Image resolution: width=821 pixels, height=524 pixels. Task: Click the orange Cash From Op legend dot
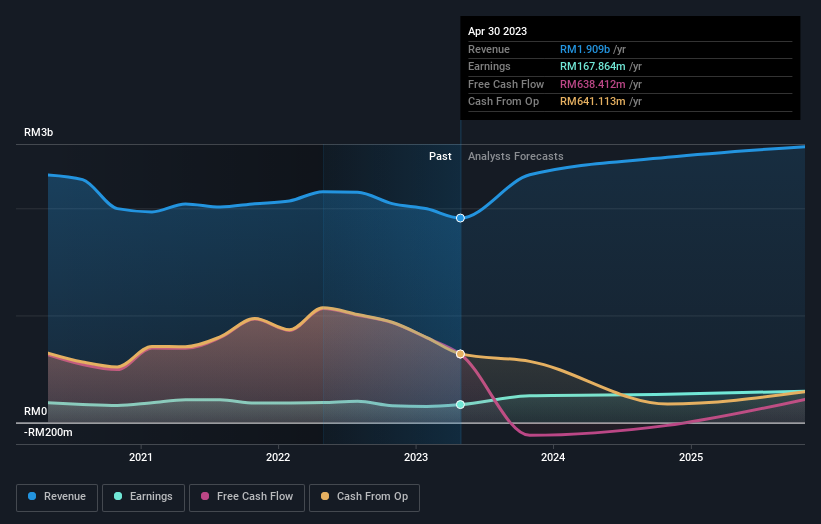(x=325, y=496)
